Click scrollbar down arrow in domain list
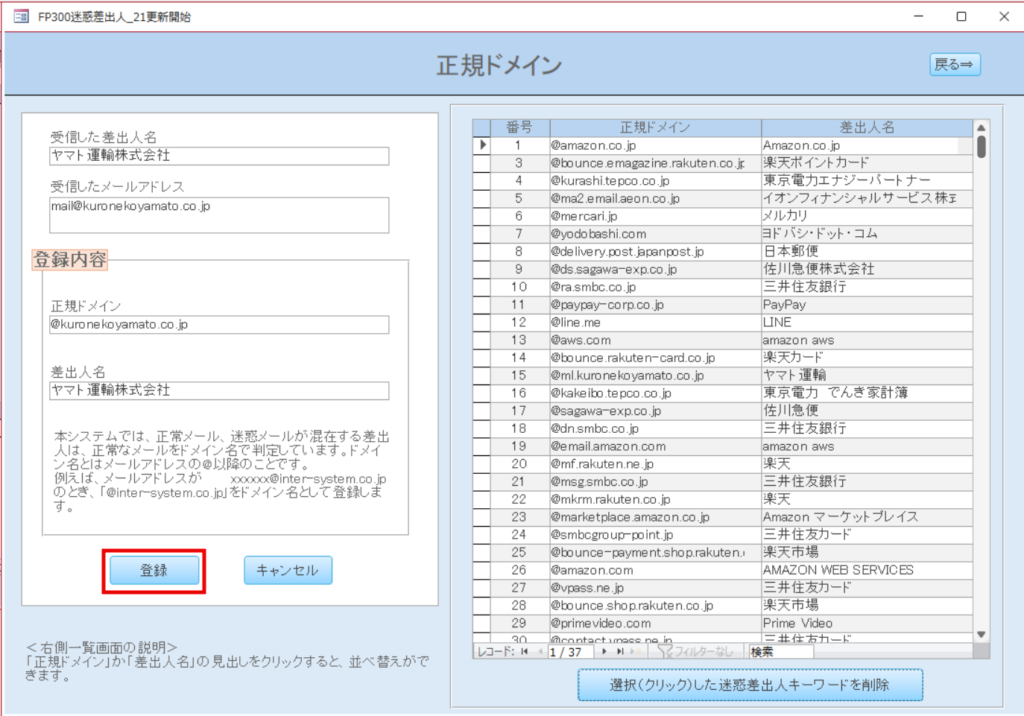Viewport: 1024px width, 716px height. click(981, 634)
